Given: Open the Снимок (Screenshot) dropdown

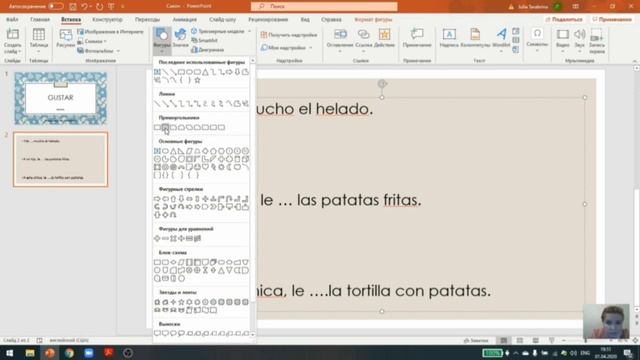Looking at the screenshot, I should coord(92,41).
